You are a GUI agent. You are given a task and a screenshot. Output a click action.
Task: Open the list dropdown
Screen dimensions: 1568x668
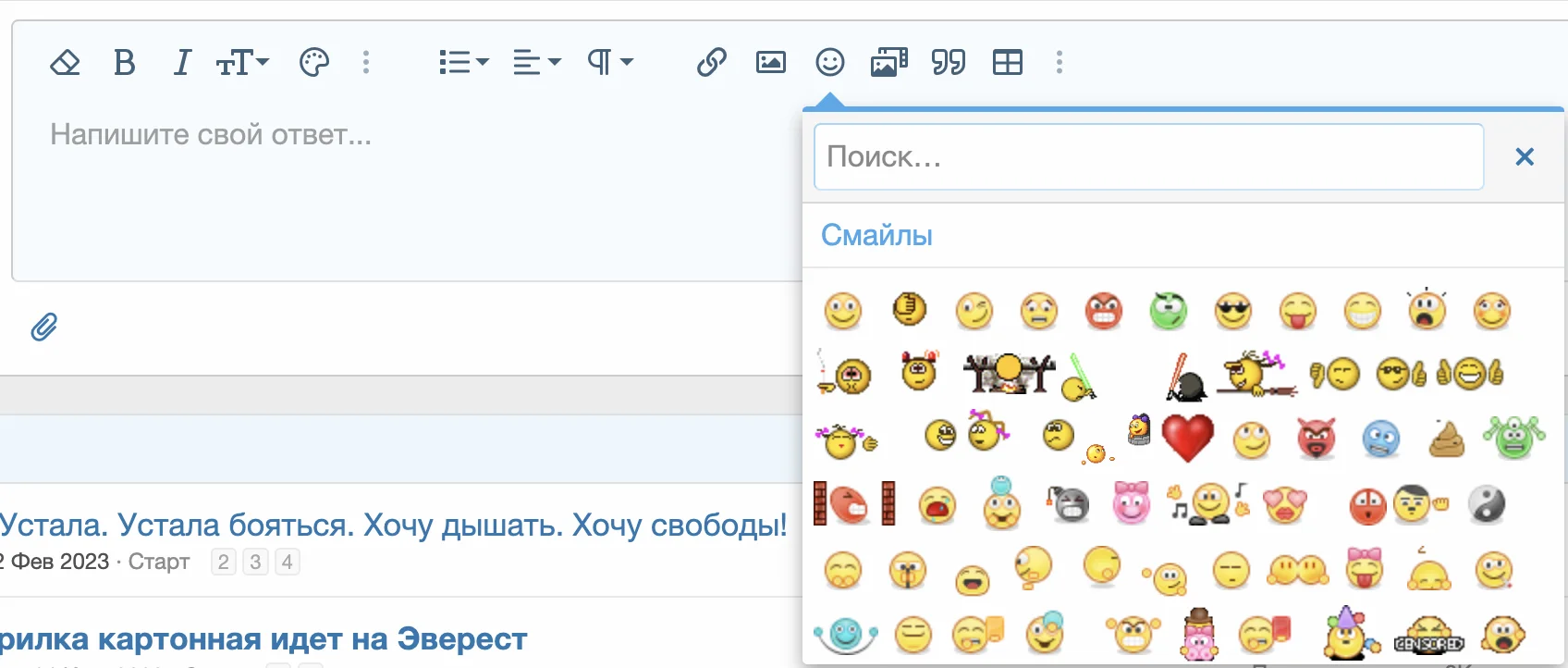pos(464,63)
